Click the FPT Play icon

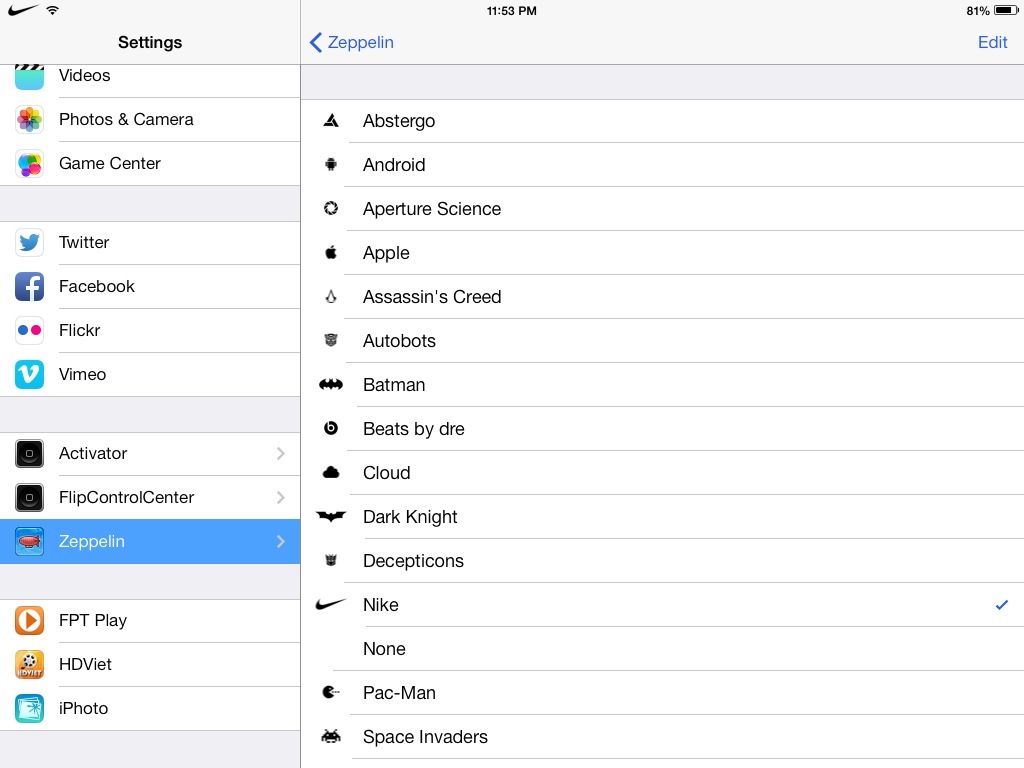[x=29, y=620]
